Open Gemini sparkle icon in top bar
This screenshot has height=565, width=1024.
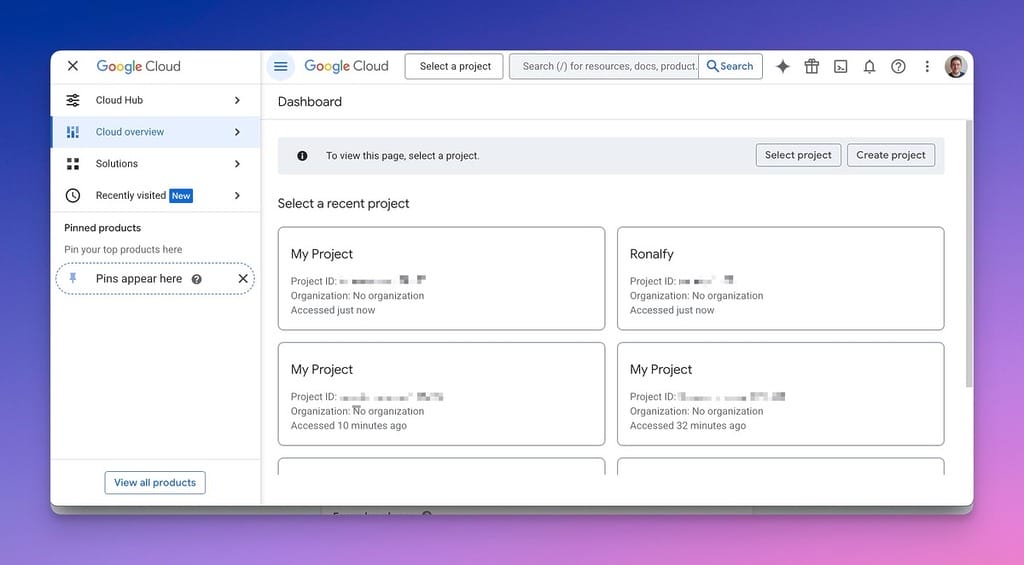(782, 66)
